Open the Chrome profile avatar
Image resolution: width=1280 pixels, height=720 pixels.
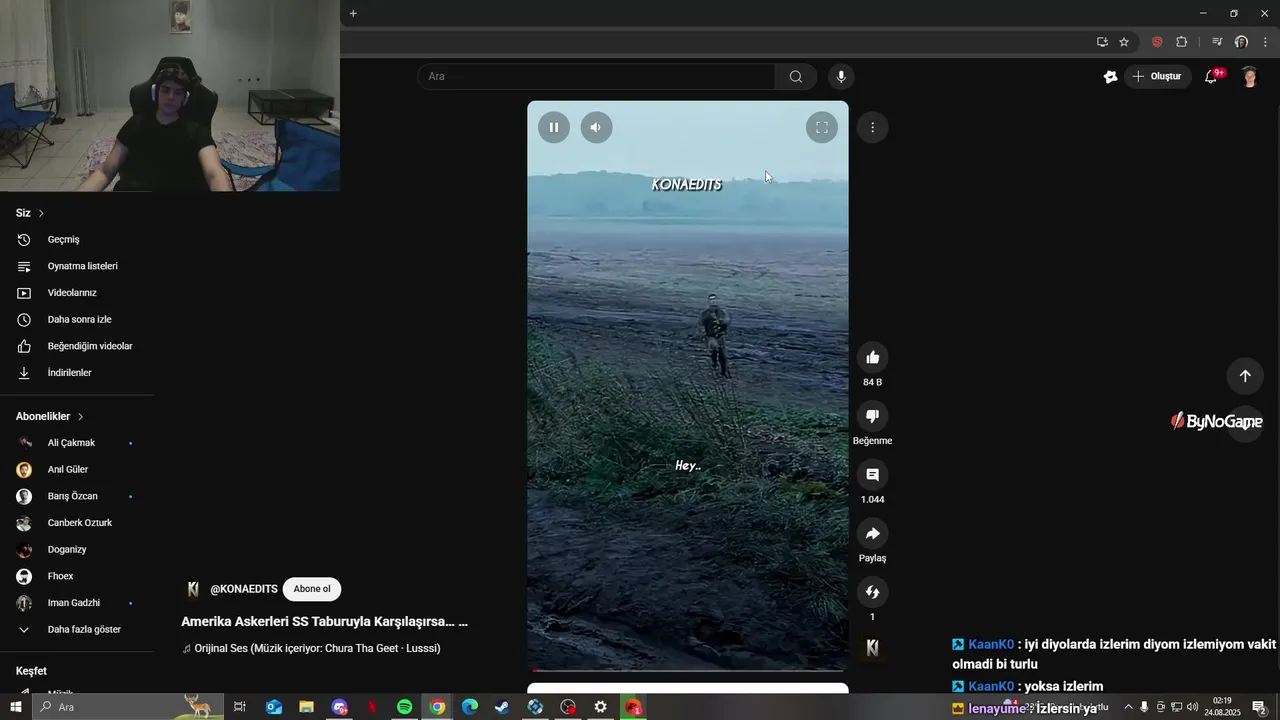[1241, 42]
